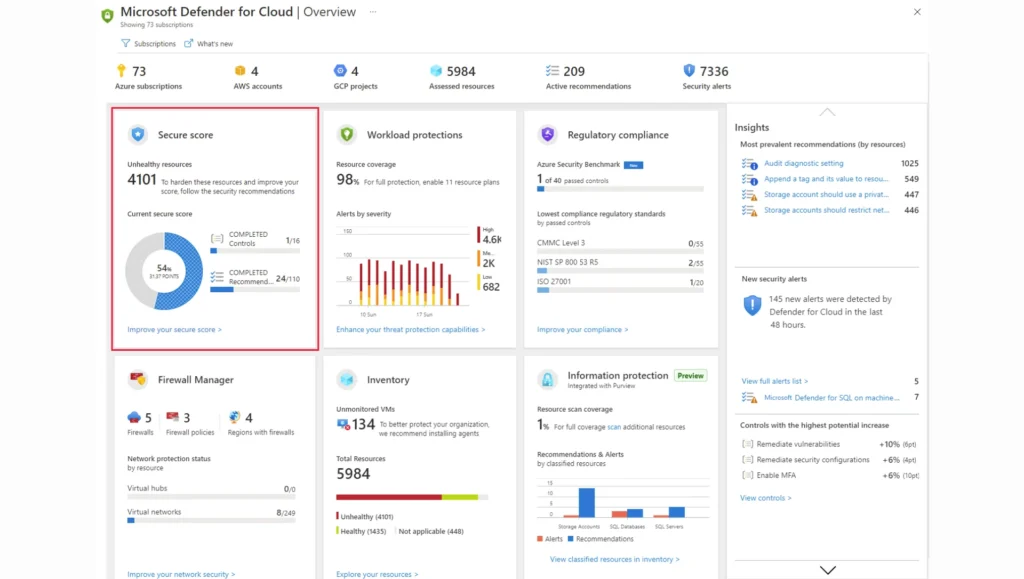This screenshot has width=1024, height=579.
Task: Click the scan link in Information protection
Action: pyautogui.click(x=614, y=427)
